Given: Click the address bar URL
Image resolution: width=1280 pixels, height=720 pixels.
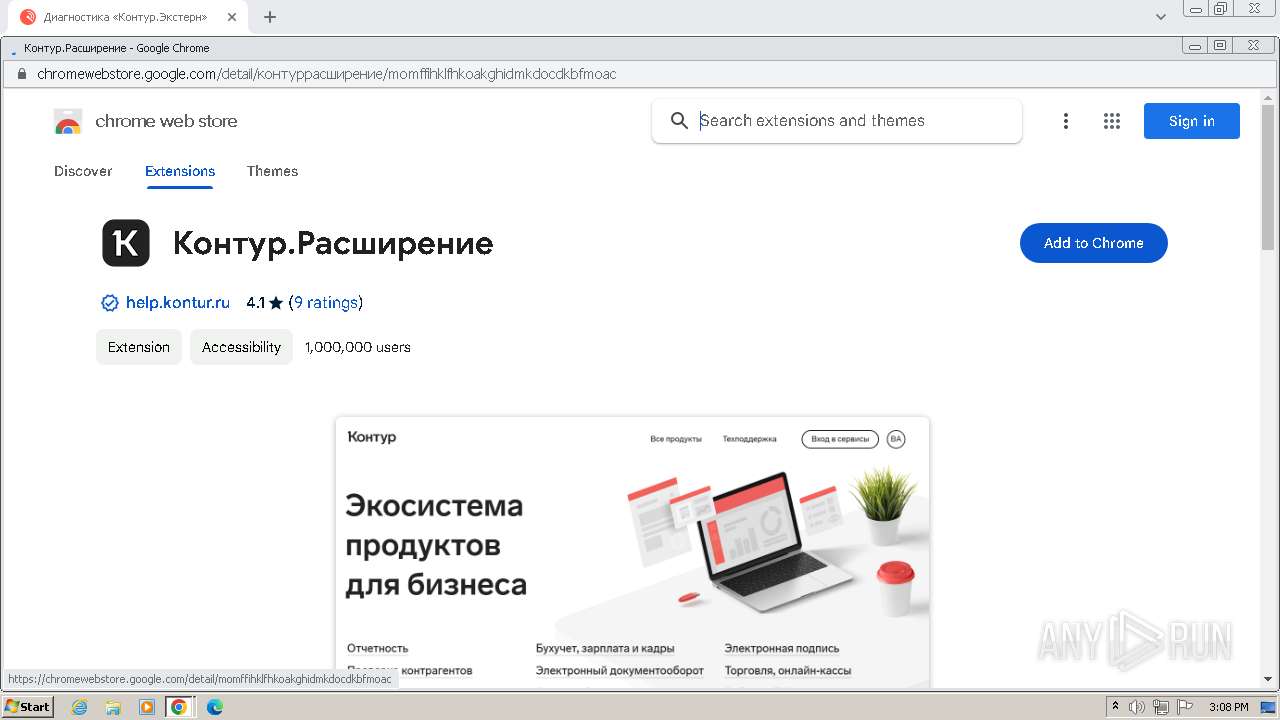Looking at the screenshot, I should coord(327,74).
